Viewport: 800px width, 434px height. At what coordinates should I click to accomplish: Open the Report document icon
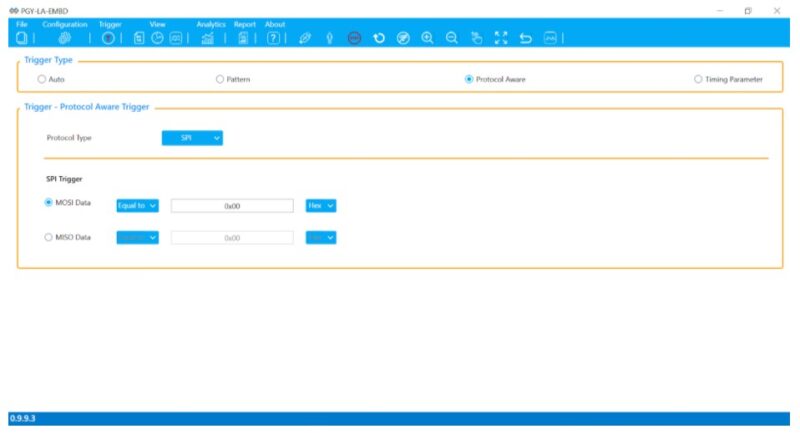coord(242,38)
